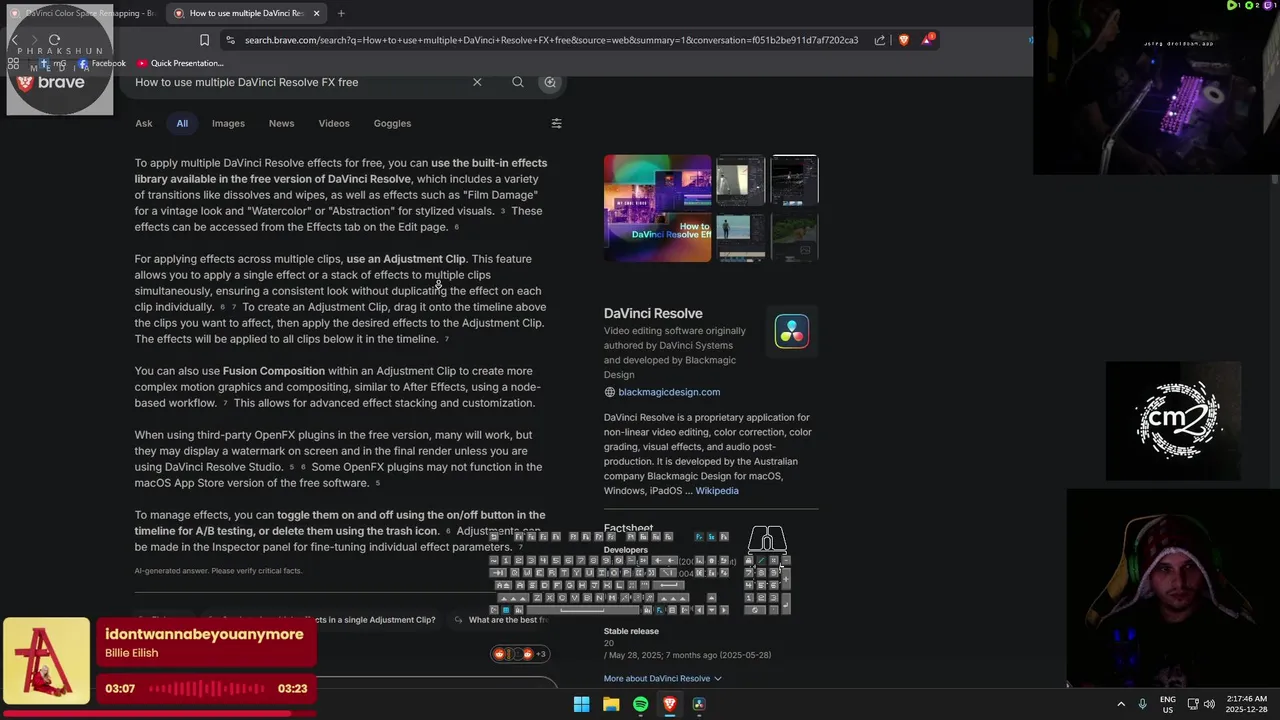
Task: Click the DaVinci Resolve info panel title
Action: click(x=653, y=313)
